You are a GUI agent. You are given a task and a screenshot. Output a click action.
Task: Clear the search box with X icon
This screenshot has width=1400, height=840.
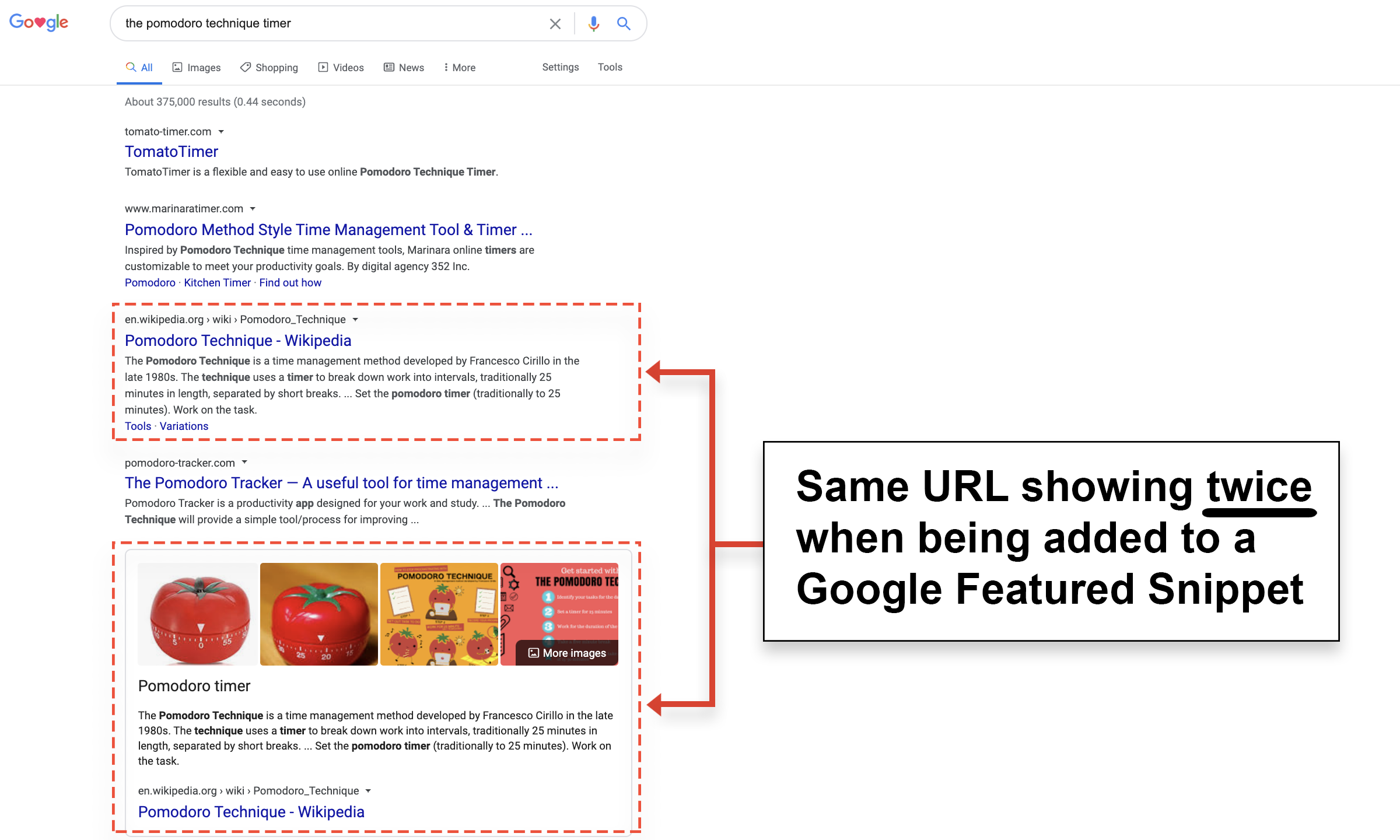[555, 23]
